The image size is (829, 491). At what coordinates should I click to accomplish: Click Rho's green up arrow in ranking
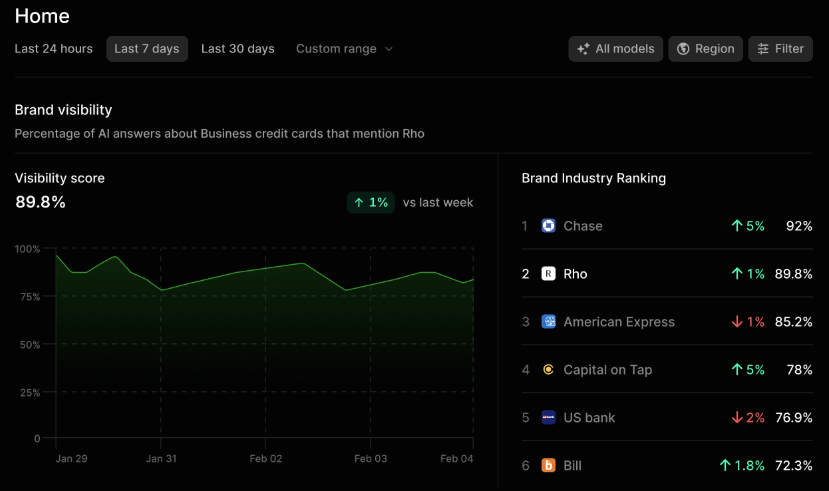[737, 274]
